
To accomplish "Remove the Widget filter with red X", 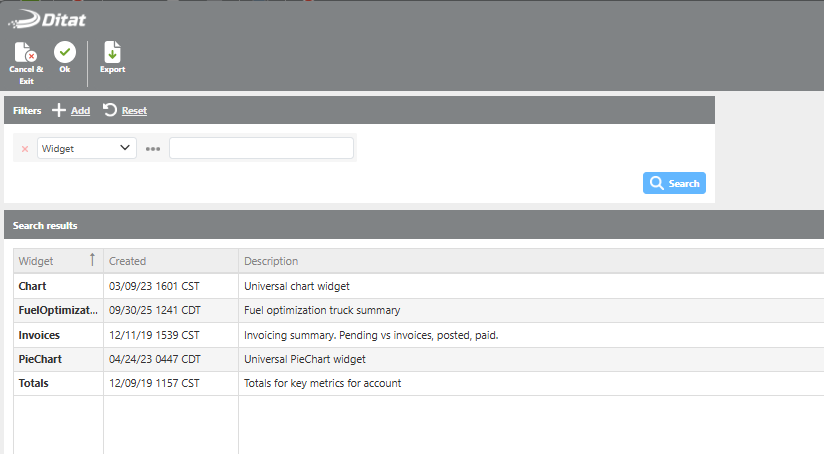I will coord(25,149).
